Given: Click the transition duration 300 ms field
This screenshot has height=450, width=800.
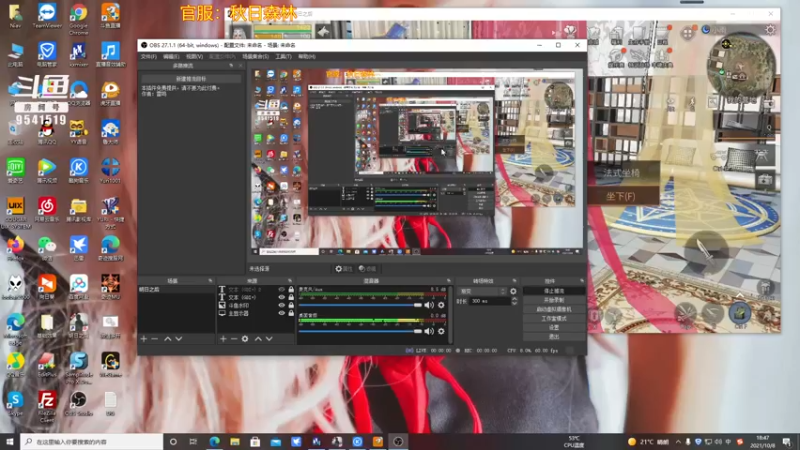Looking at the screenshot, I should click(490, 302).
